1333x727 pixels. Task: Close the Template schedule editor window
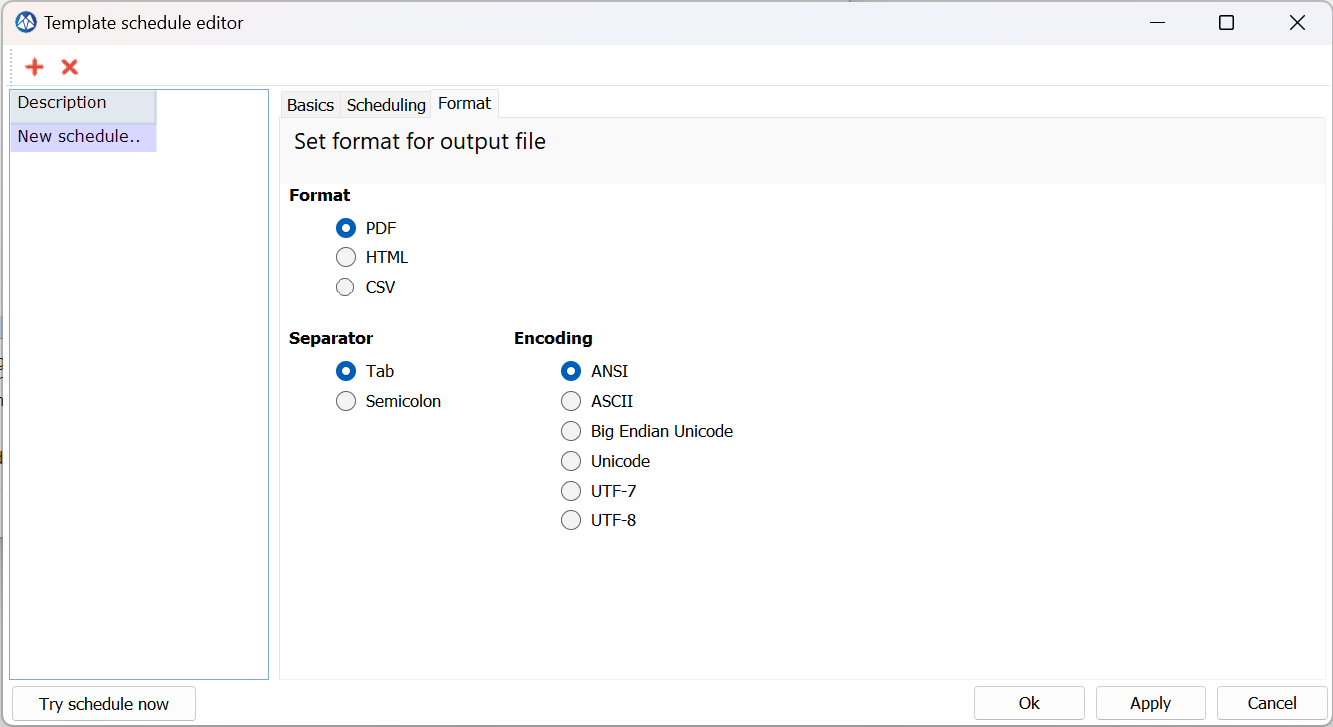(1297, 22)
